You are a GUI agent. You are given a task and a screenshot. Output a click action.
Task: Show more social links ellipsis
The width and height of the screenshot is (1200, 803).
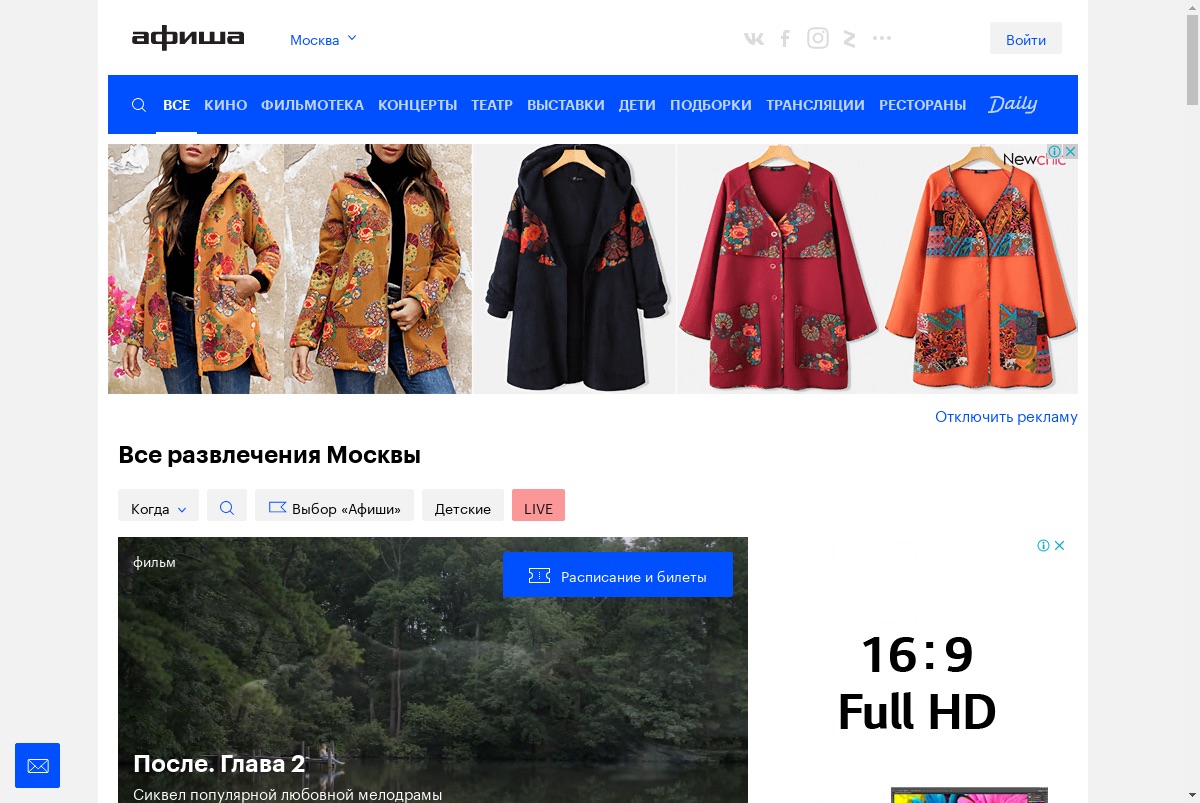click(x=881, y=38)
